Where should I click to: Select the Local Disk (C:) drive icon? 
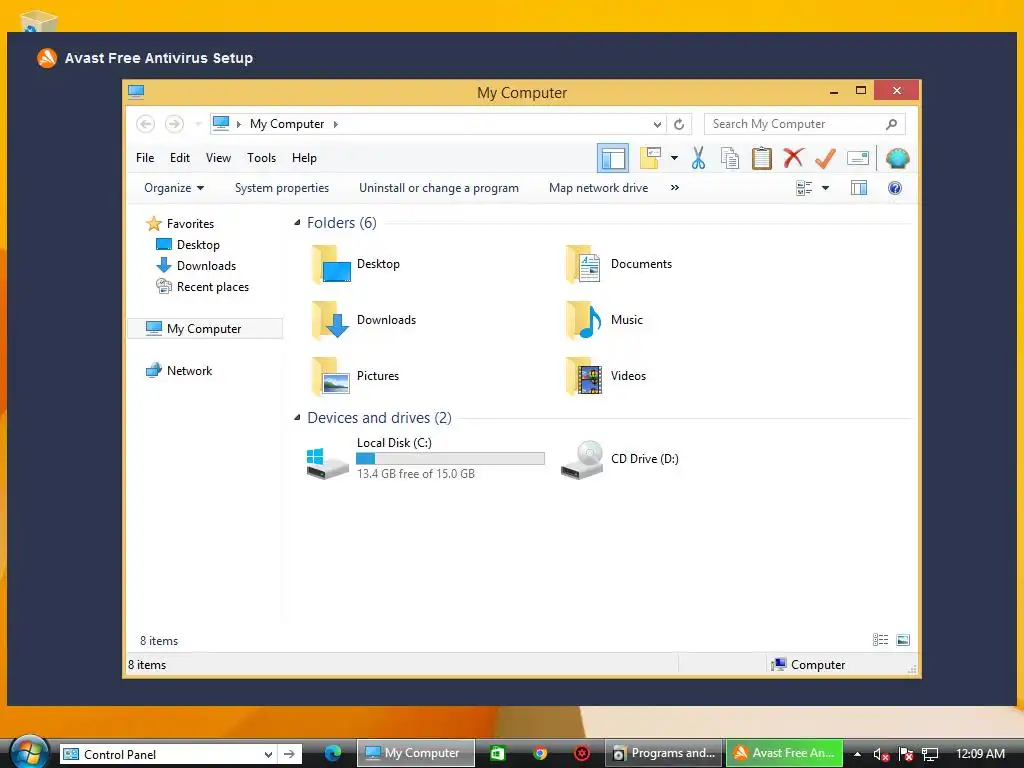tap(327, 461)
